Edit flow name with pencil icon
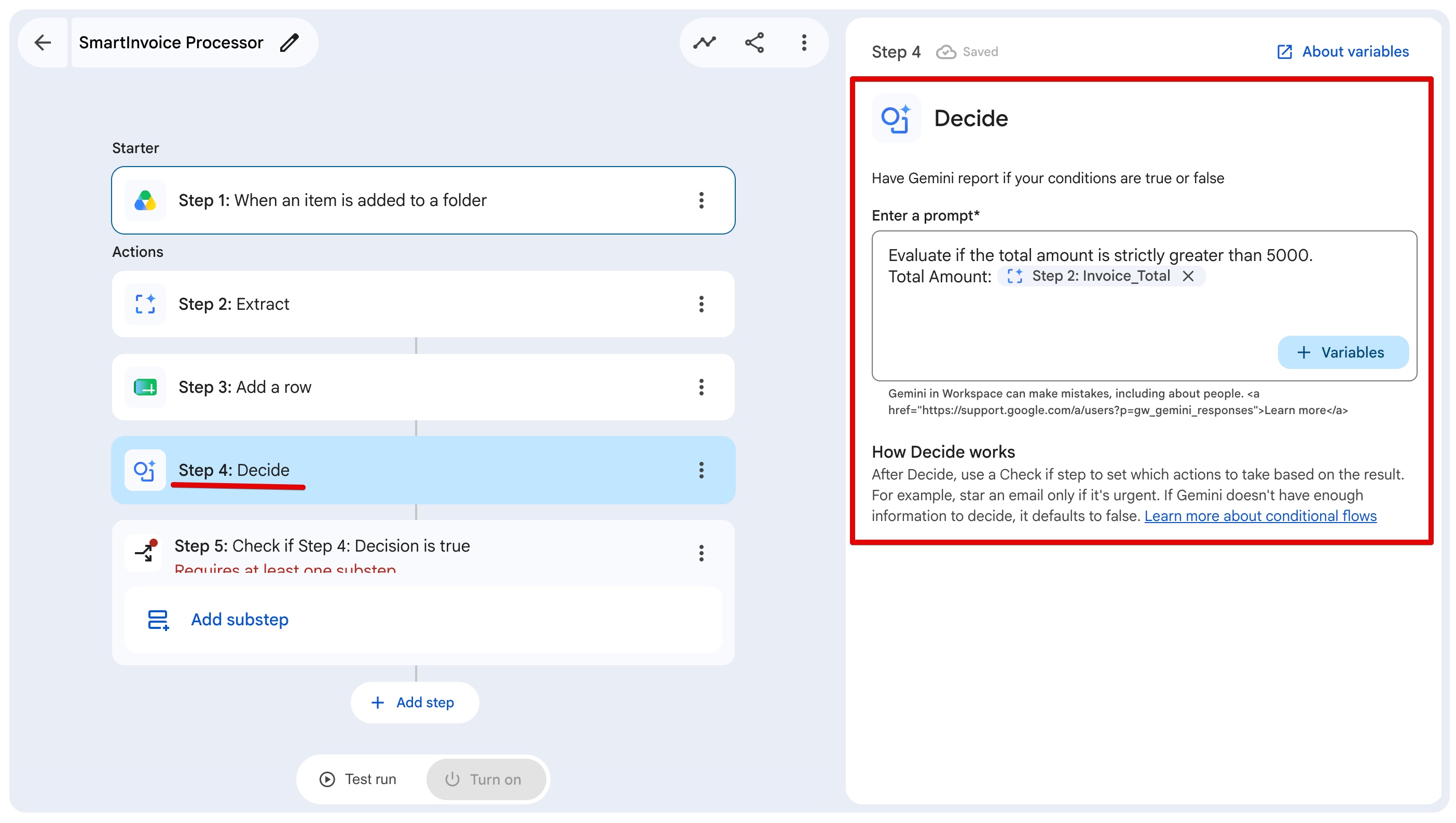Screen dimensions: 1456x823 pos(290,43)
